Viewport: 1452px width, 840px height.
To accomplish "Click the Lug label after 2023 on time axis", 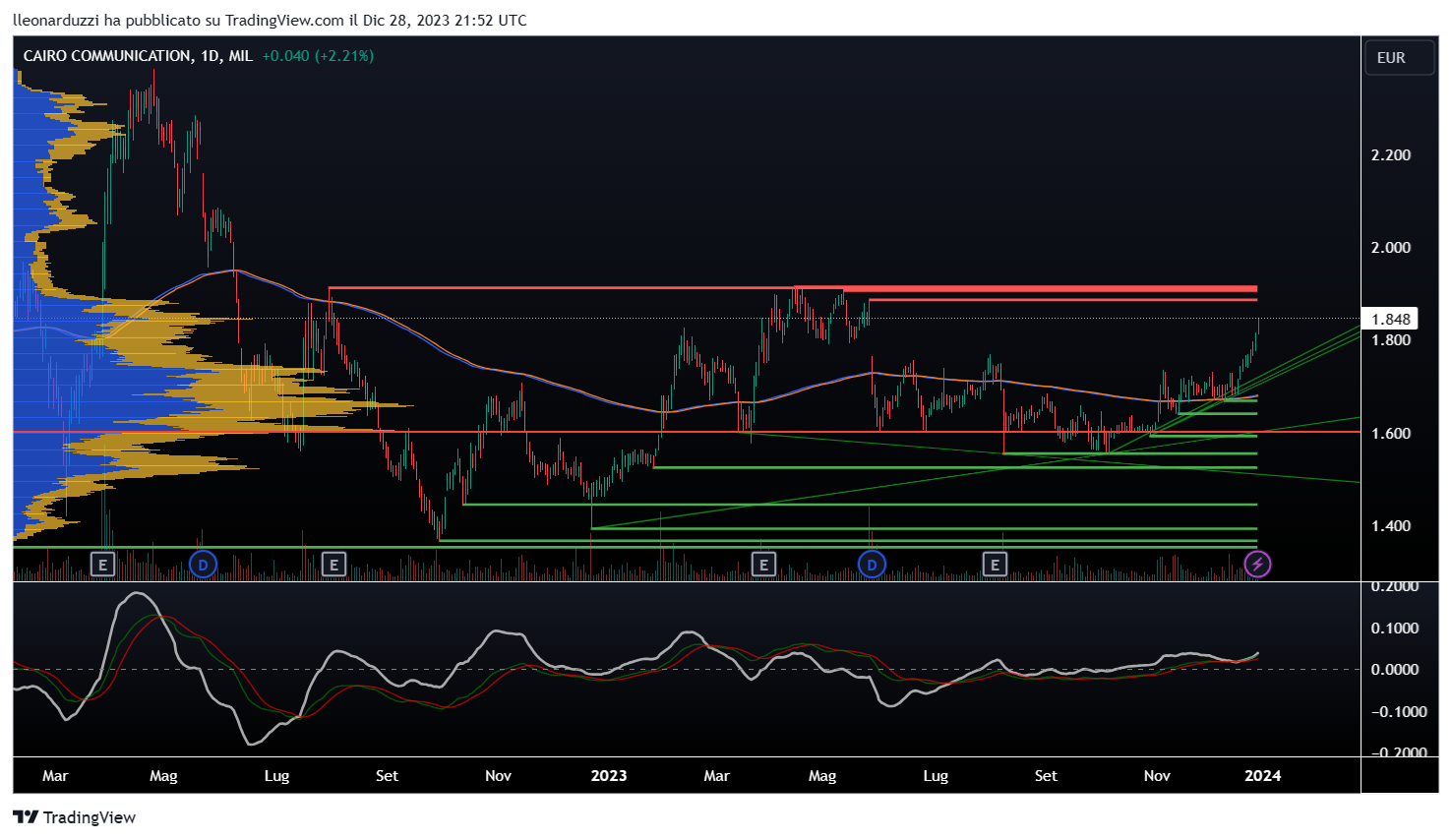I will point(936,776).
